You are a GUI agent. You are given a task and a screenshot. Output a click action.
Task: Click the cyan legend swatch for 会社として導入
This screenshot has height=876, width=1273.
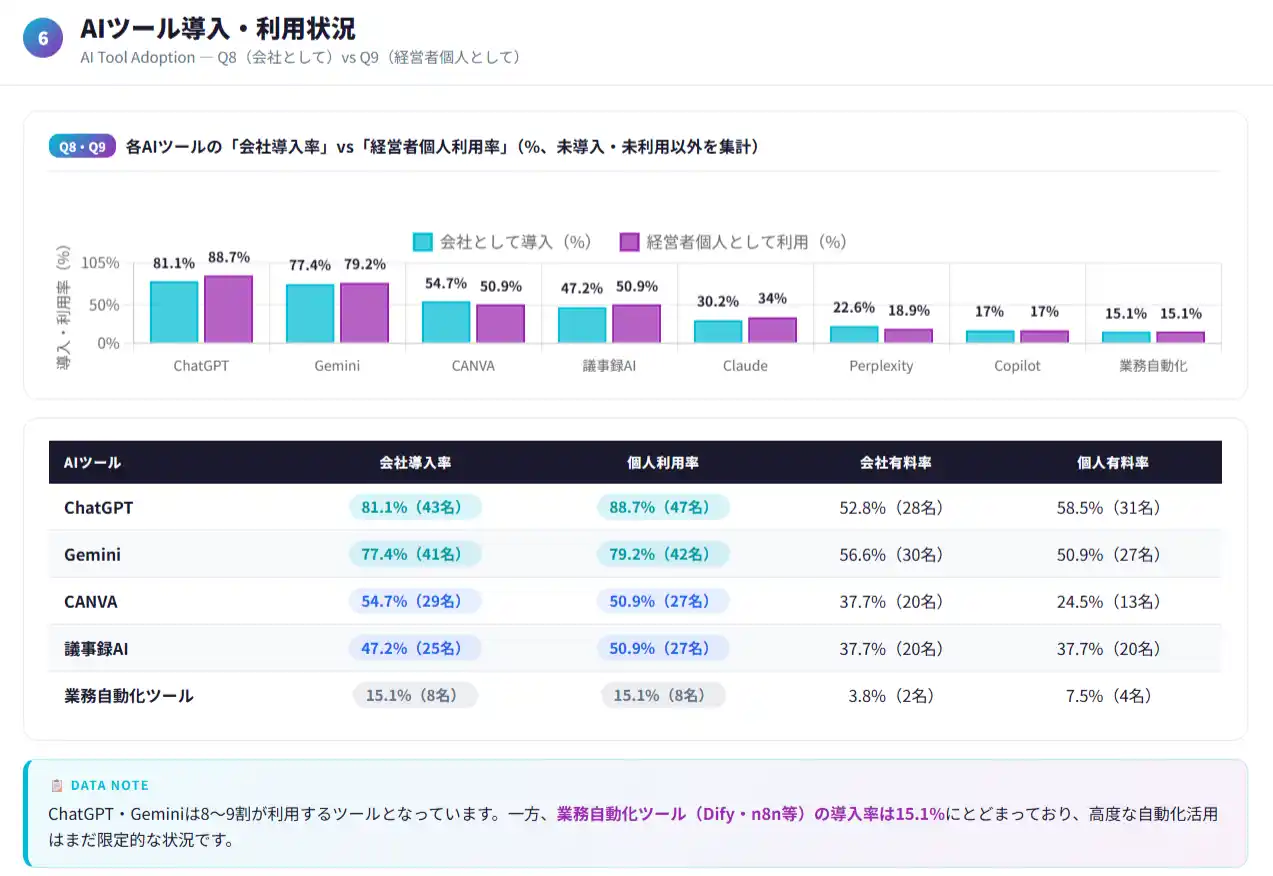423,242
